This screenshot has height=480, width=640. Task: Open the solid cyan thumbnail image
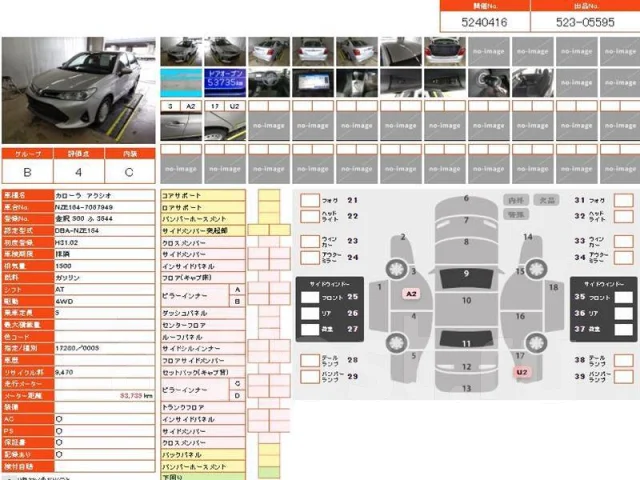(x=181, y=83)
